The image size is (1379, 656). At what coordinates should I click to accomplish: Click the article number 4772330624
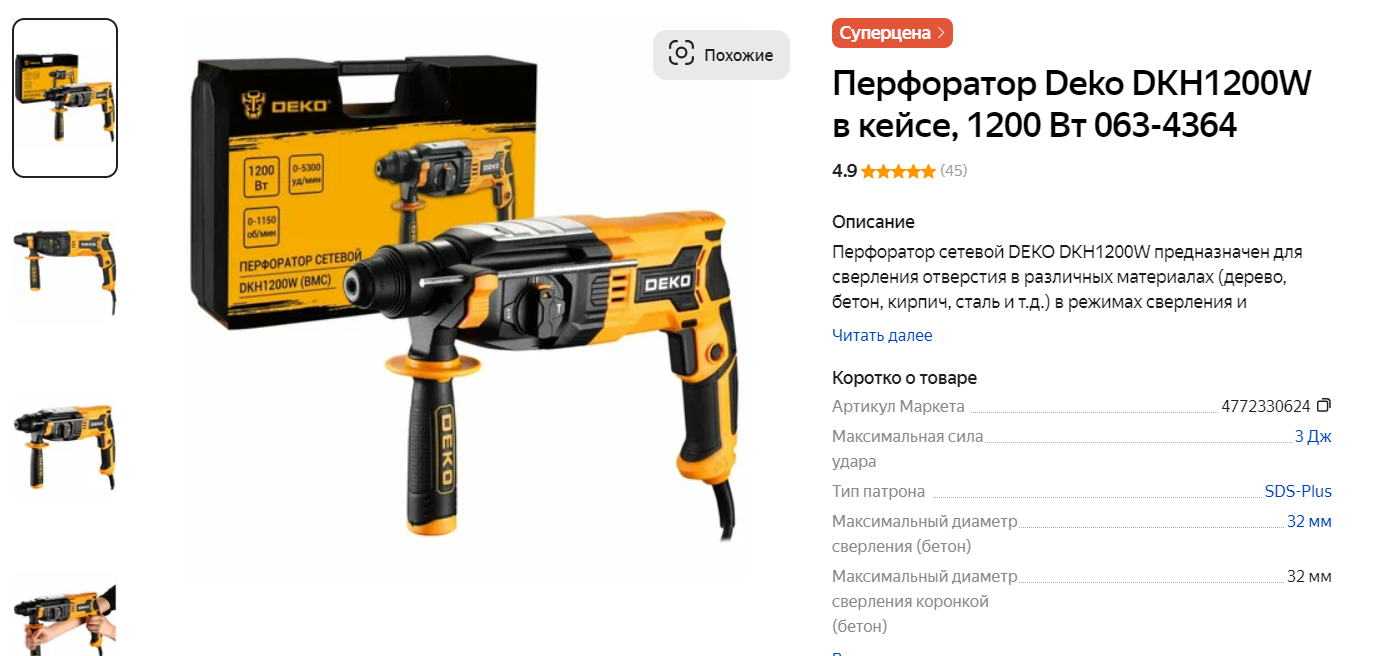click(1265, 406)
